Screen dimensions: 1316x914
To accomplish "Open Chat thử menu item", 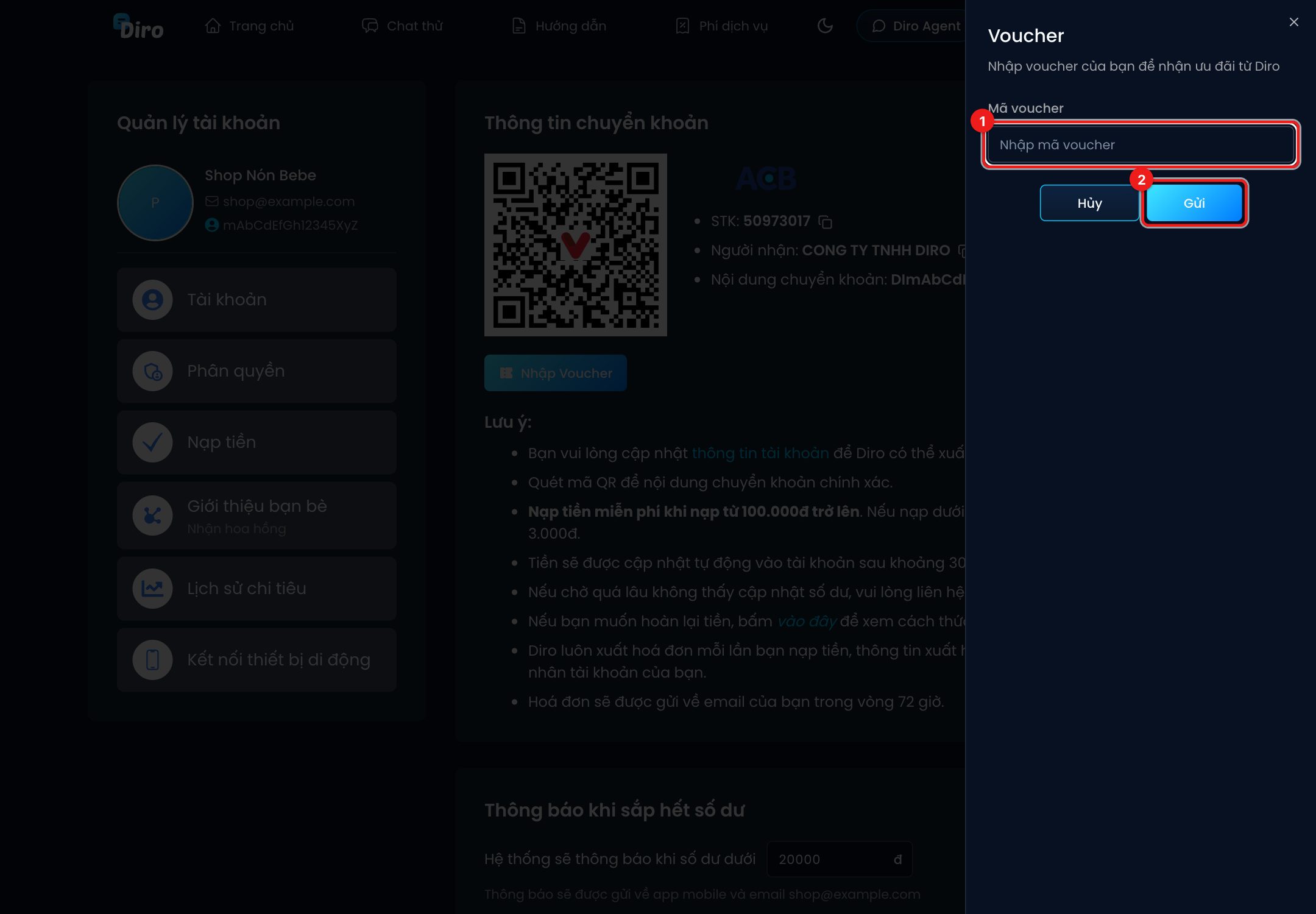I will [x=402, y=26].
